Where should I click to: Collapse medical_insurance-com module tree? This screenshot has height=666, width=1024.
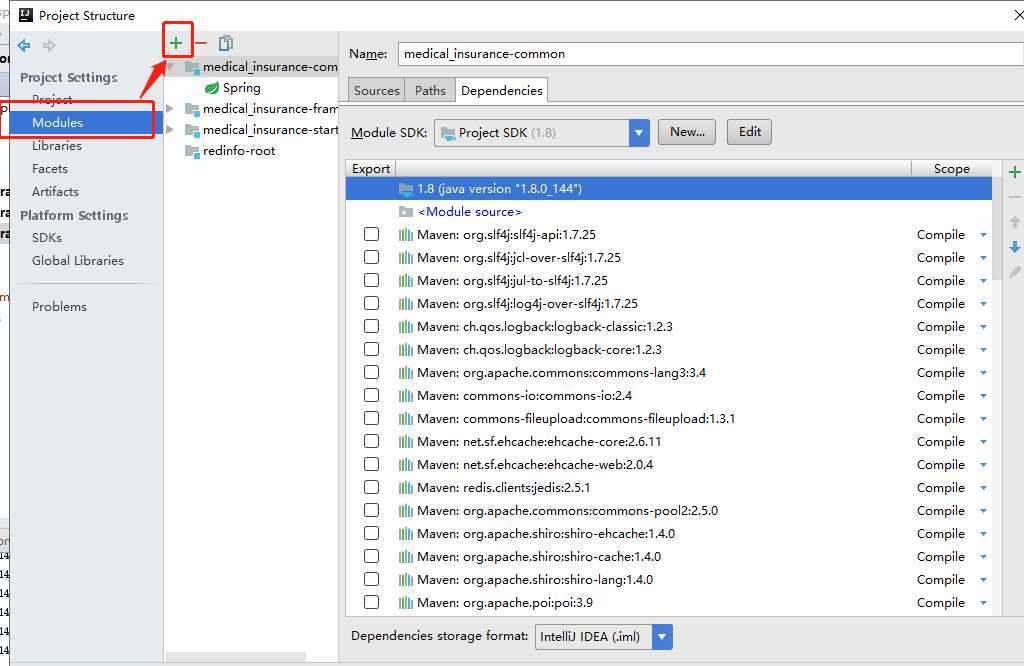click(x=170, y=67)
